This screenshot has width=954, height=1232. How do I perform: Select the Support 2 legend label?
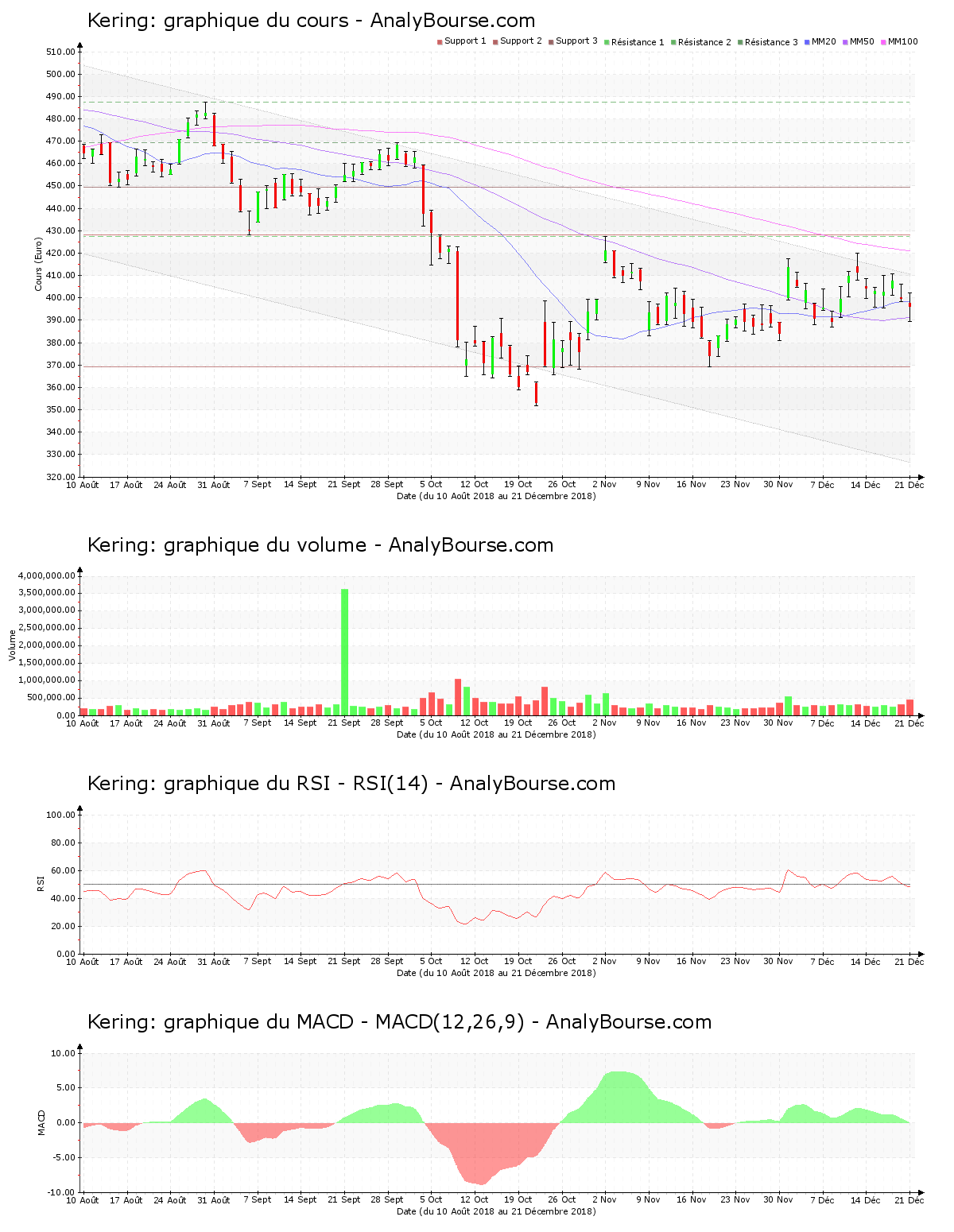click(521, 41)
